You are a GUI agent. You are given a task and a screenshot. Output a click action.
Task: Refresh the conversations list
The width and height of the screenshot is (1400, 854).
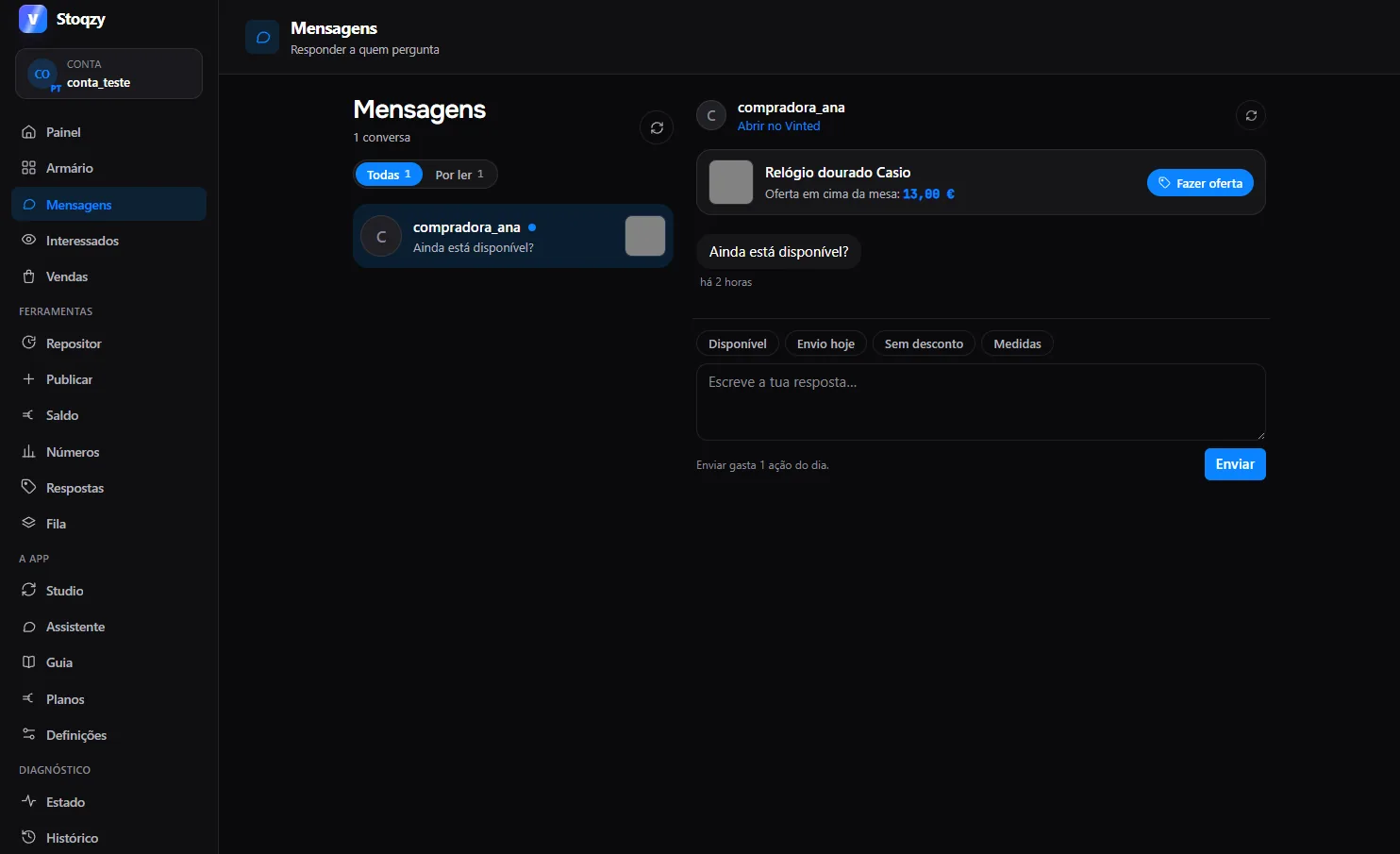point(657,128)
